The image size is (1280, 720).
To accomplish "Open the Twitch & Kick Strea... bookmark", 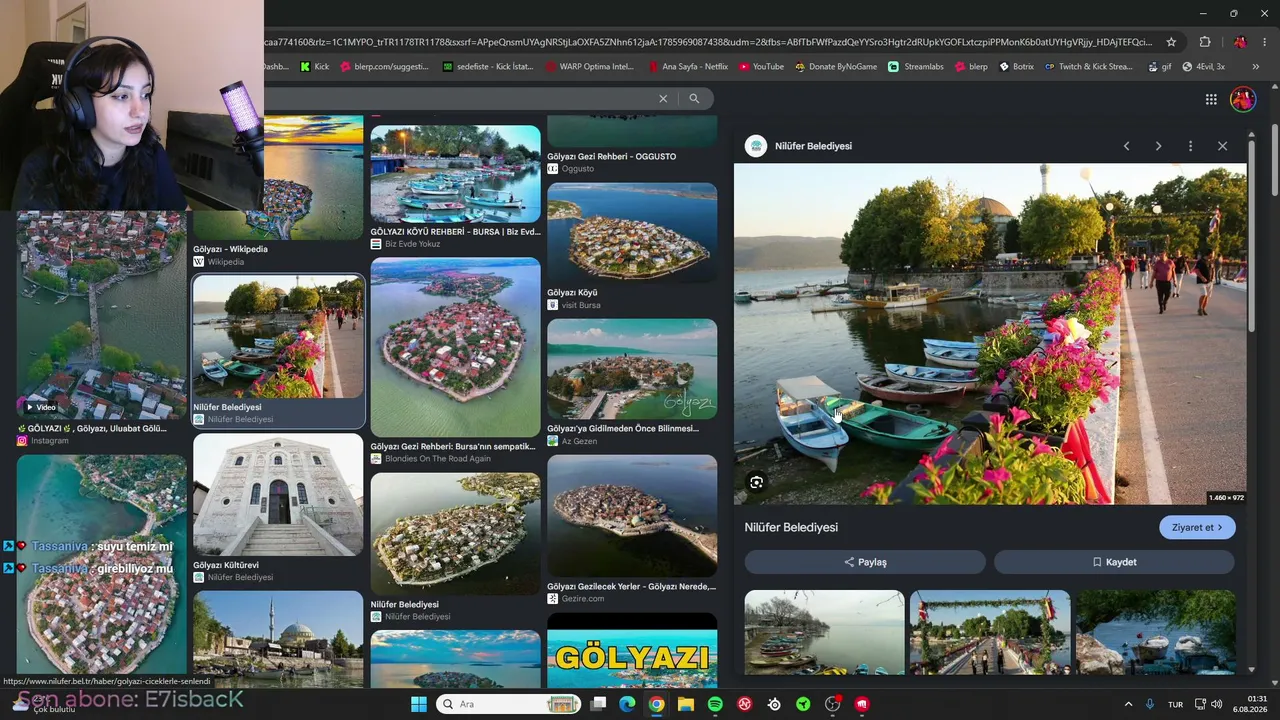I will [x=1089, y=67].
